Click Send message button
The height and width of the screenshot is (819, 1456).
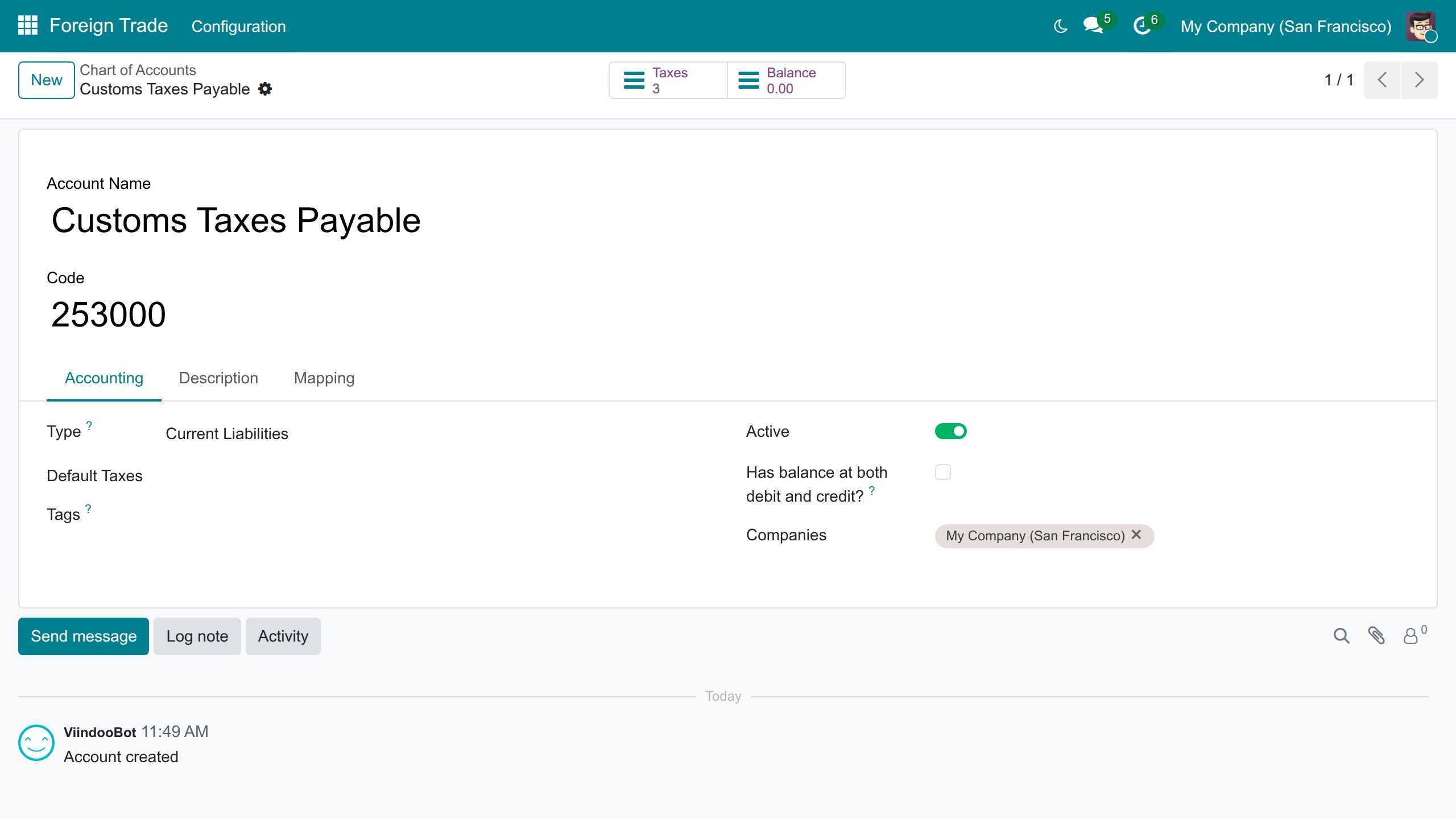coord(84,636)
